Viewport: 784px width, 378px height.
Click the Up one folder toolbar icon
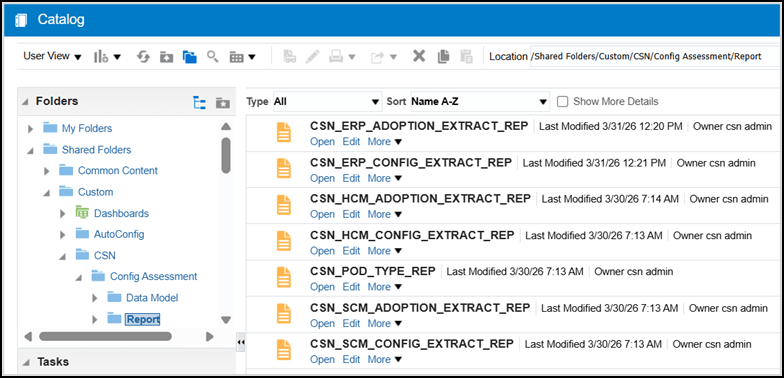166,57
